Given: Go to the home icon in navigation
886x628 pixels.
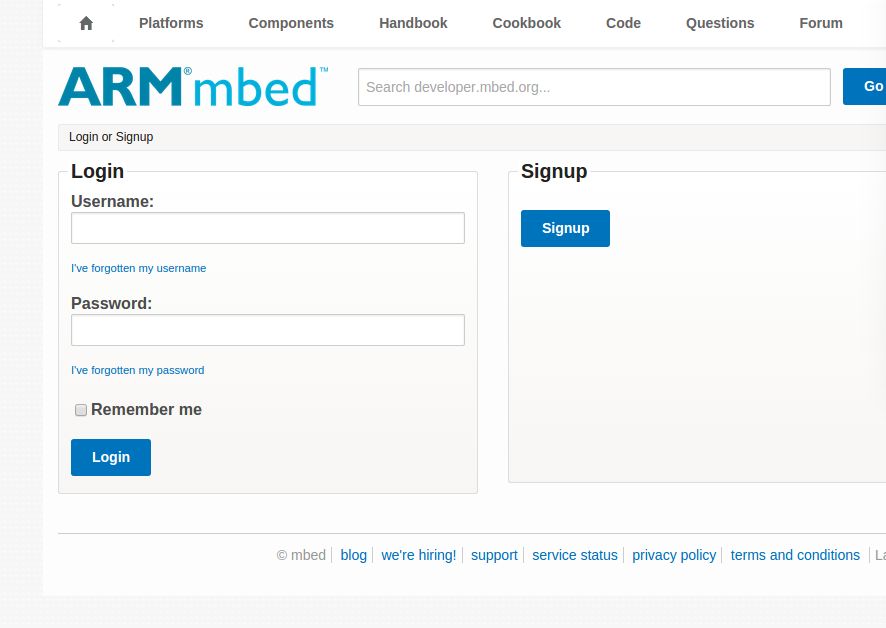Looking at the screenshot, I should click(86, 23).
